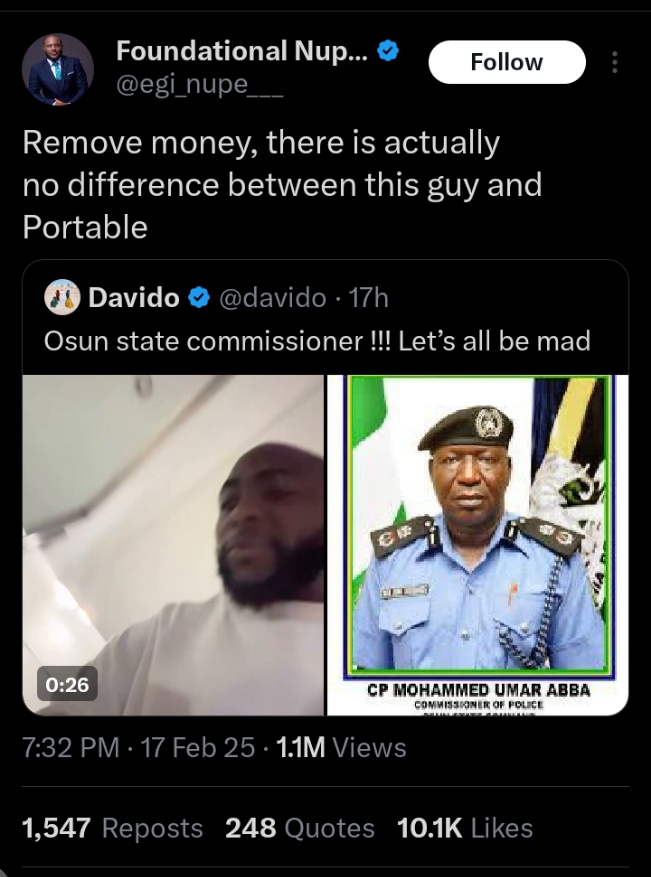Open the three-dot more options menu

tap(614, 63)
